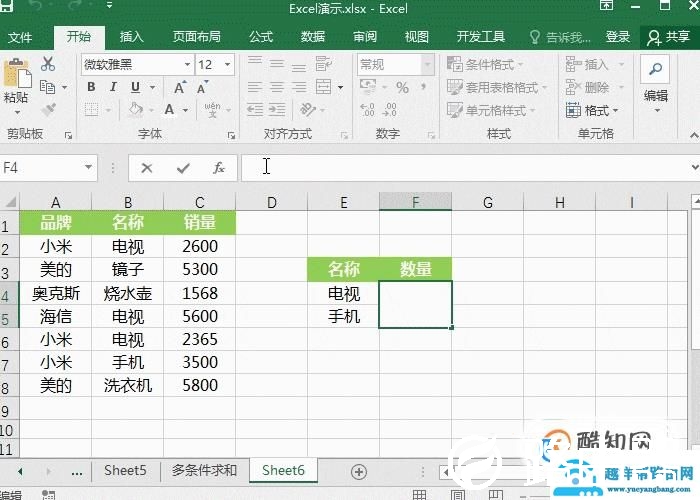This screenshot has width=700, height=500.
Task: Click the text Orientation icon
Action: tap(308, 109)
